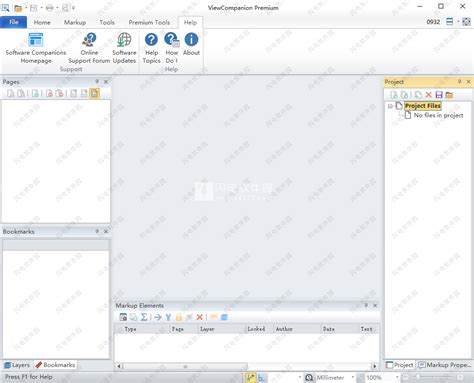Click the first add-file icon in Project toolbar
The image size is (474, 383).
pos(394,95)
